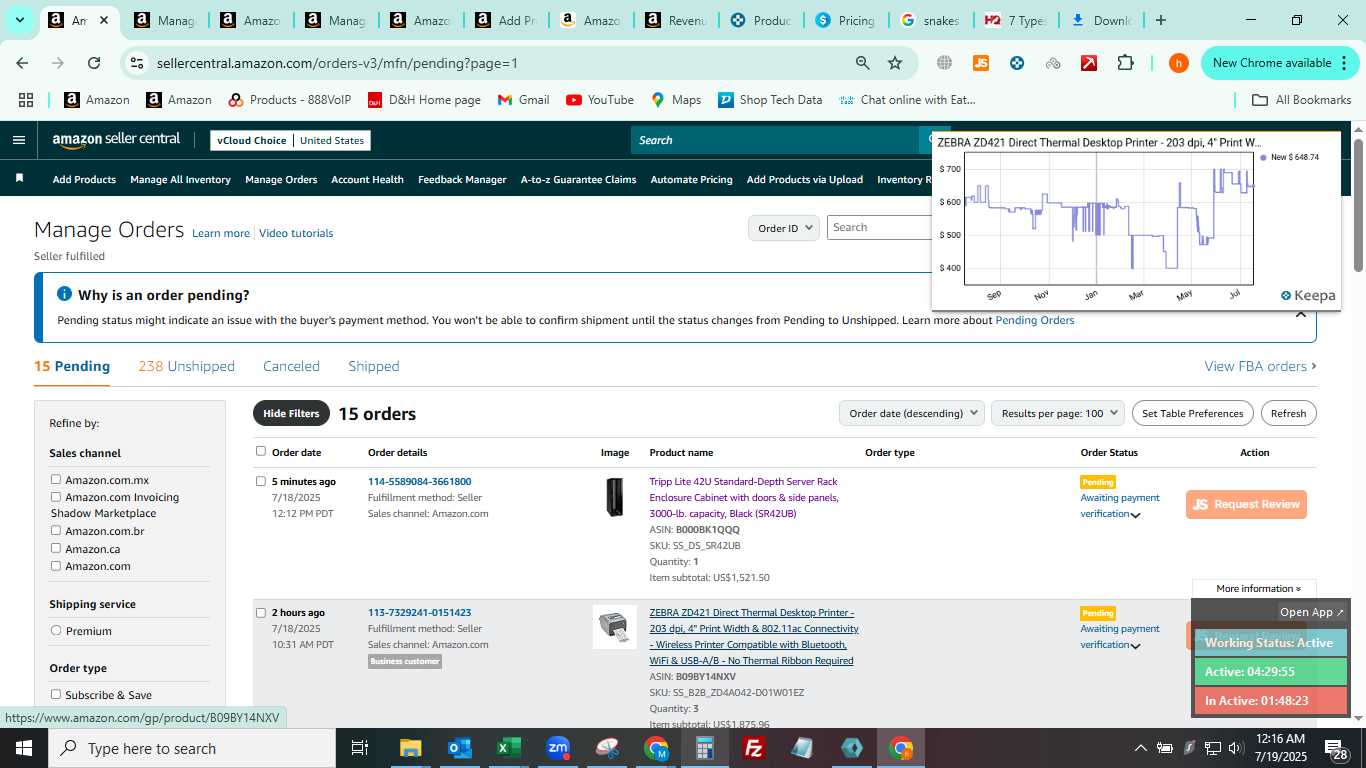This screenshot has height=768, width=1366.
Task: Click the Pending Orders help link
Action: [x=1034, y=320]
